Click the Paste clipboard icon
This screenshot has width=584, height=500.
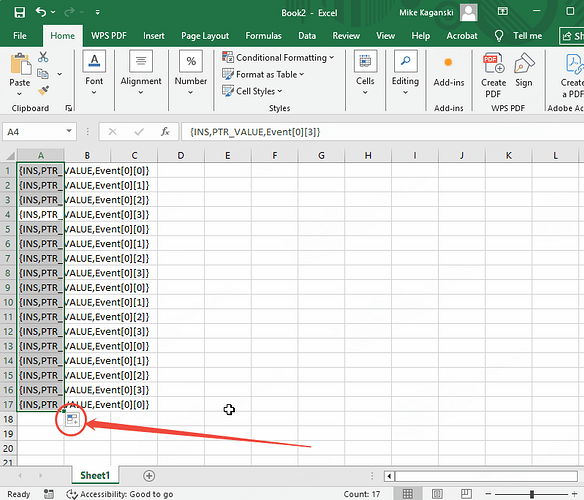(20, 64)
